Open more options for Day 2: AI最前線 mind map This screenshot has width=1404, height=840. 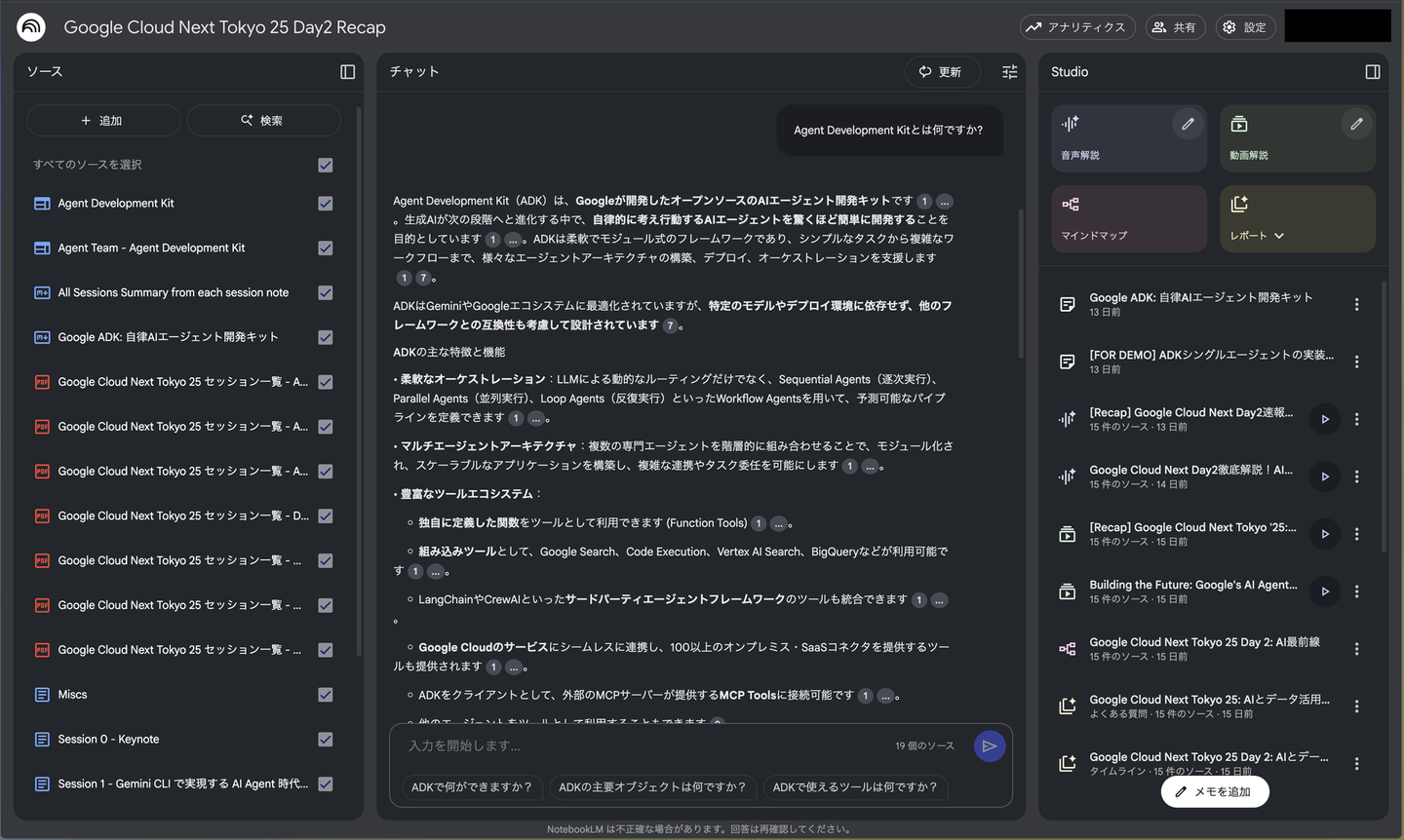(x=1356, y=649)
